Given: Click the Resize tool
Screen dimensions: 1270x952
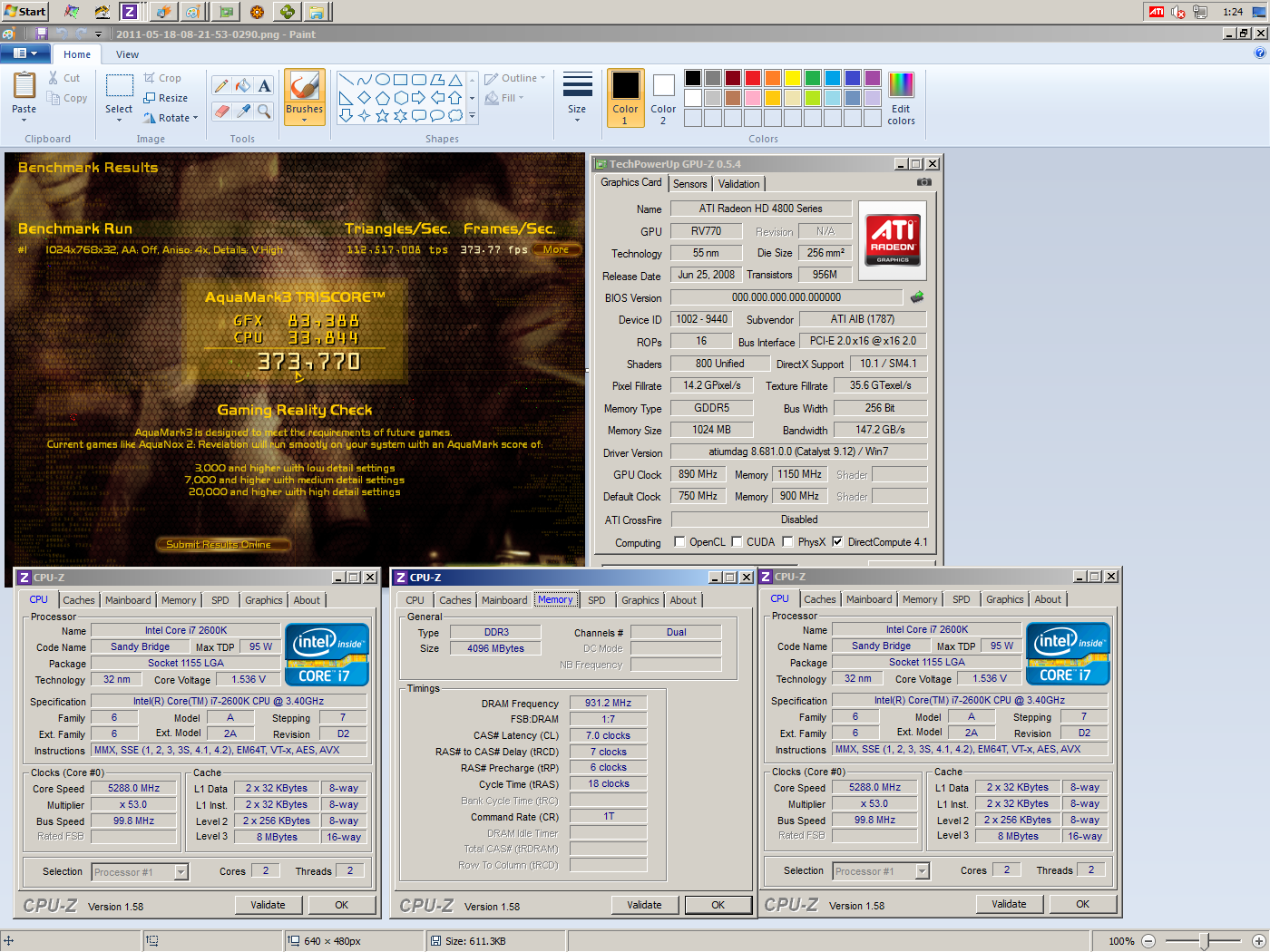Looking at the screenshot, I should tap(165, 98).
